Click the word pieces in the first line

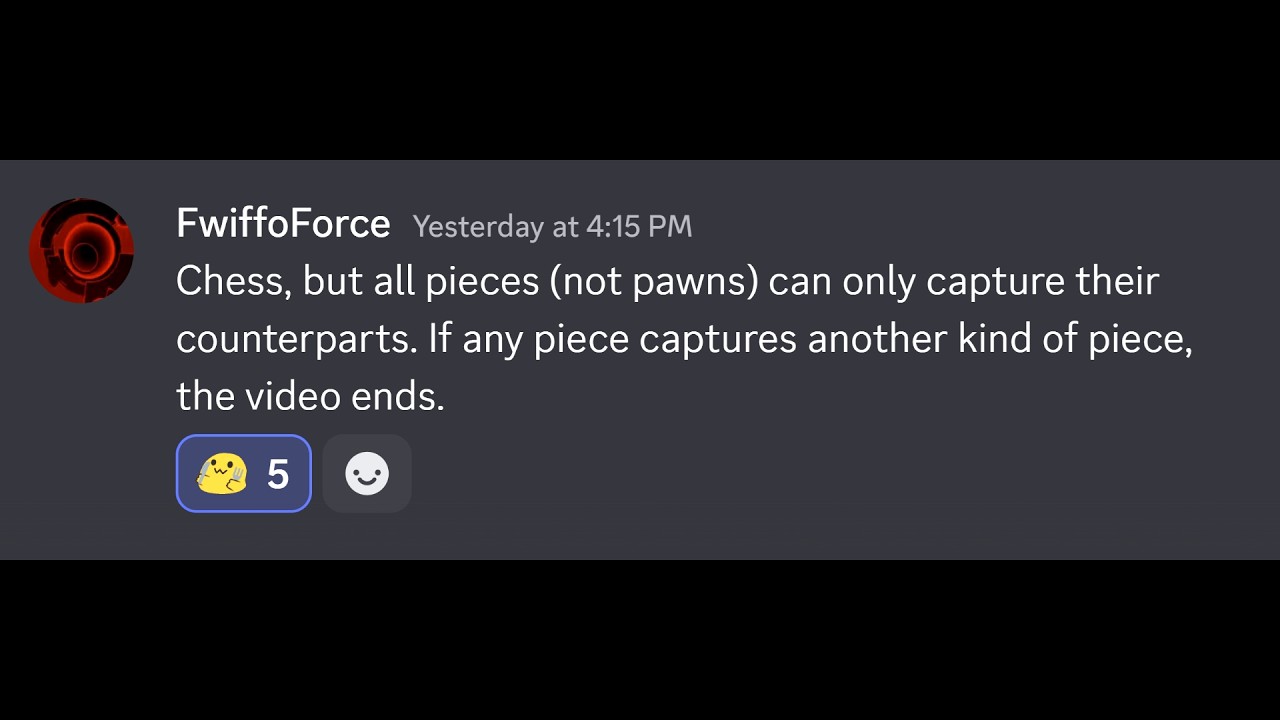pyautogui.click(x=481, y=281)
